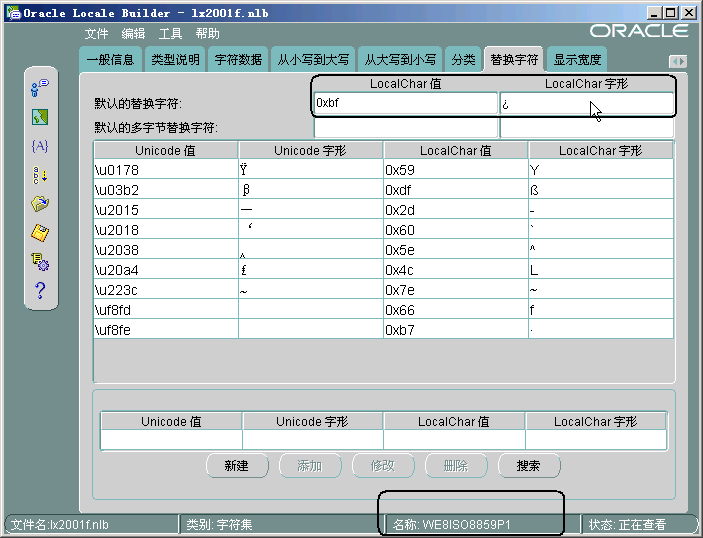Select the character set {A} icon
The image size is (703, 538).
(40, 146)
